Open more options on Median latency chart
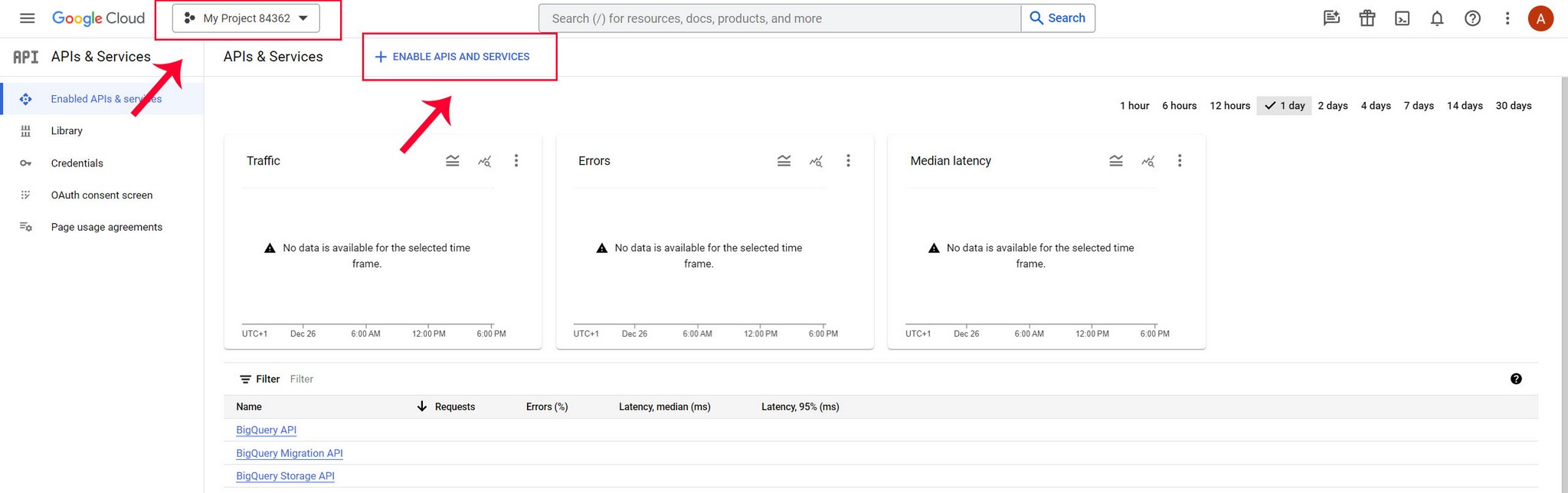The image size is (1568, 493). tap(1180, 161)
